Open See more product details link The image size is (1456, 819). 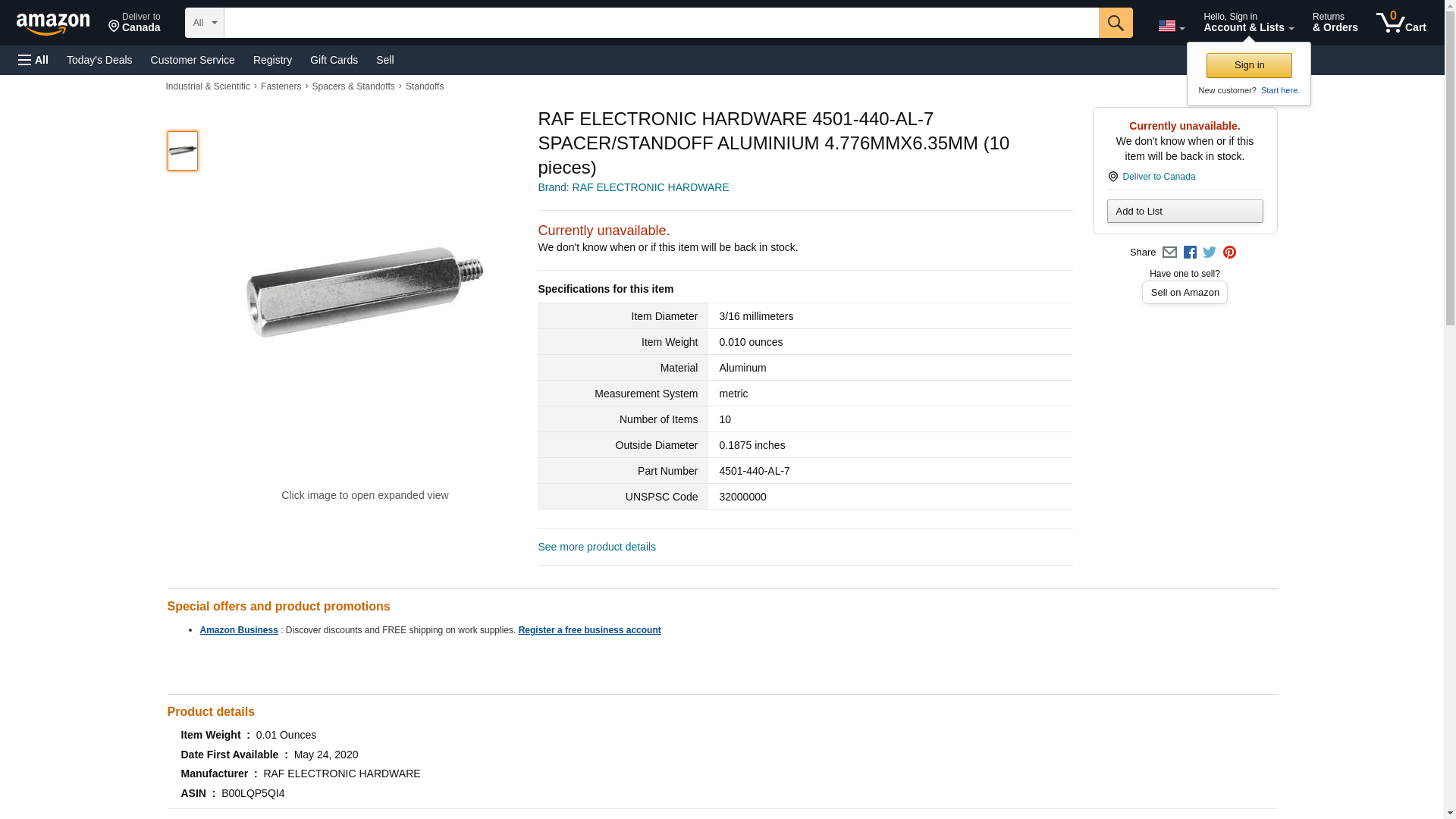pos(597,547)
